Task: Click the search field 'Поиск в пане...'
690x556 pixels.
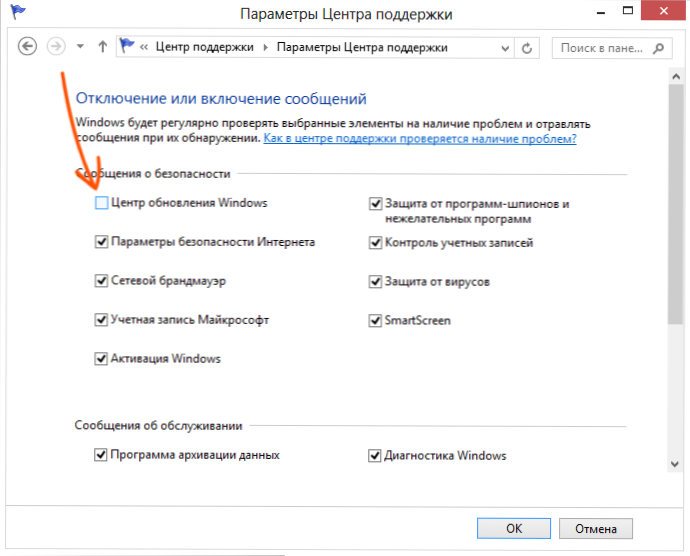Action: (x=612, y=48)
